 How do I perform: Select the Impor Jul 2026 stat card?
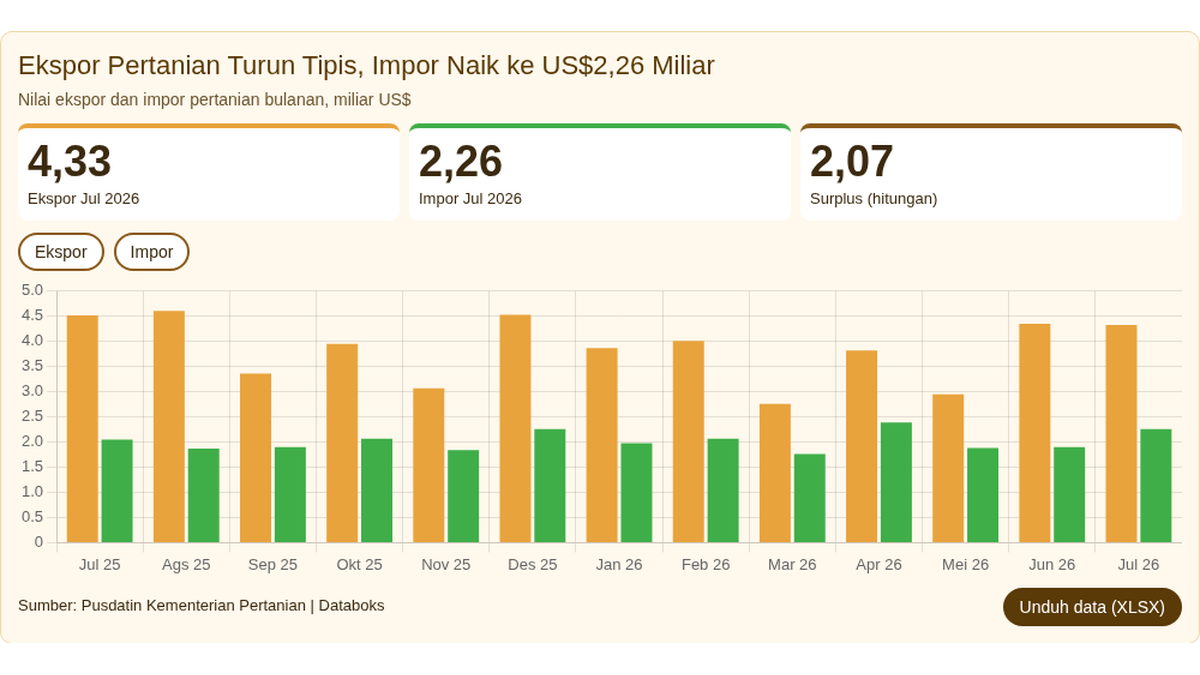coord(600,172)
